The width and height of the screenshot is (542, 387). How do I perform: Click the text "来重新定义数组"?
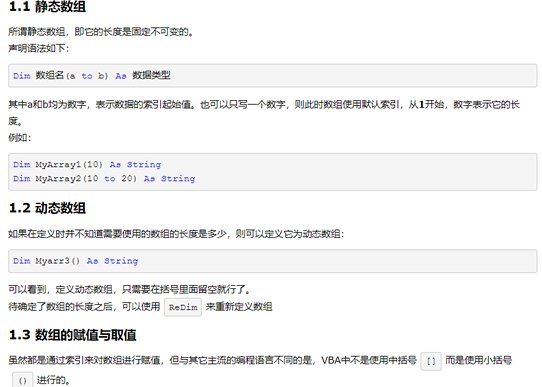click(x=239, y=306)
